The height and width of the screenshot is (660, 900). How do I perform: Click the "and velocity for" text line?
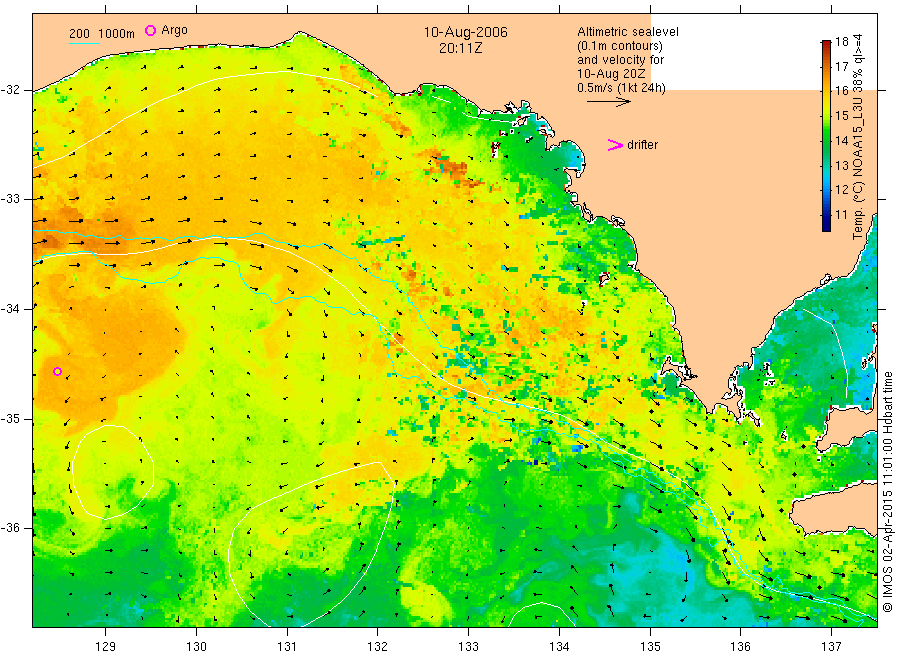tap(620, 60)
